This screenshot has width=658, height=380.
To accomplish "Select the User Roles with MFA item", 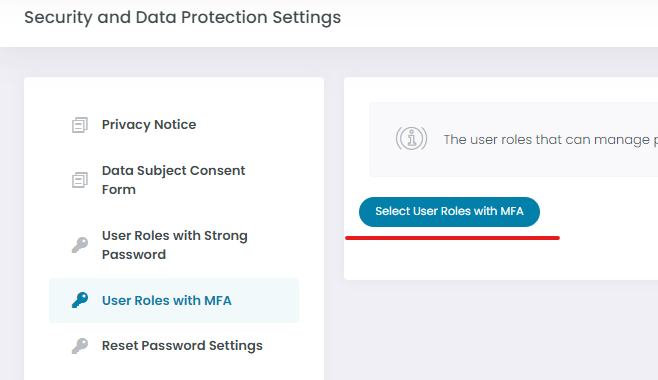I will pyautogui.click(x=167, y=300).
